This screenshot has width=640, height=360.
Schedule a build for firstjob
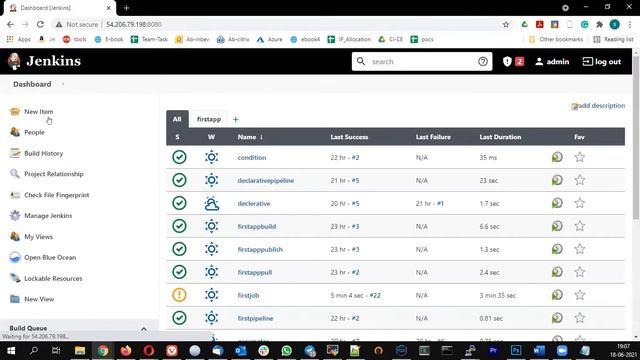[557, 295]
